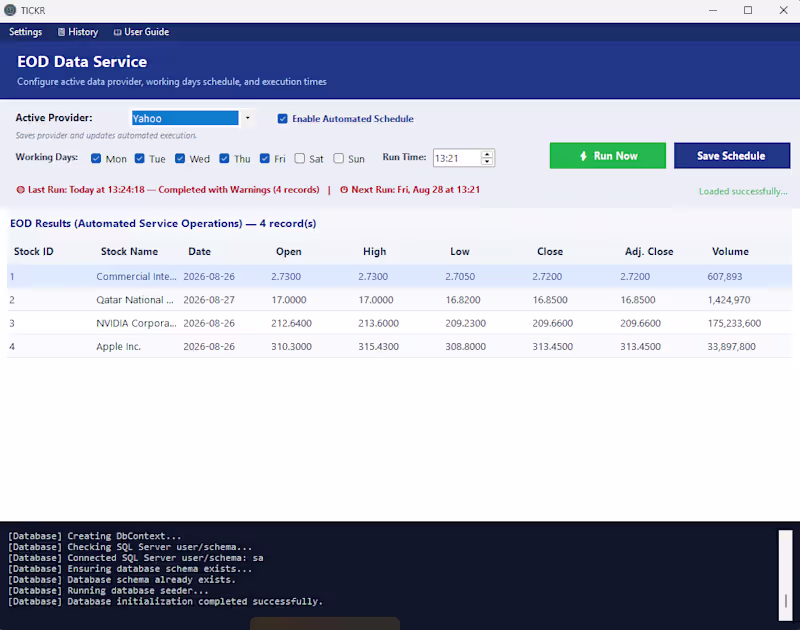Sort by Low column header
This screenshot has width=800, height=630.
coord(460,252)
